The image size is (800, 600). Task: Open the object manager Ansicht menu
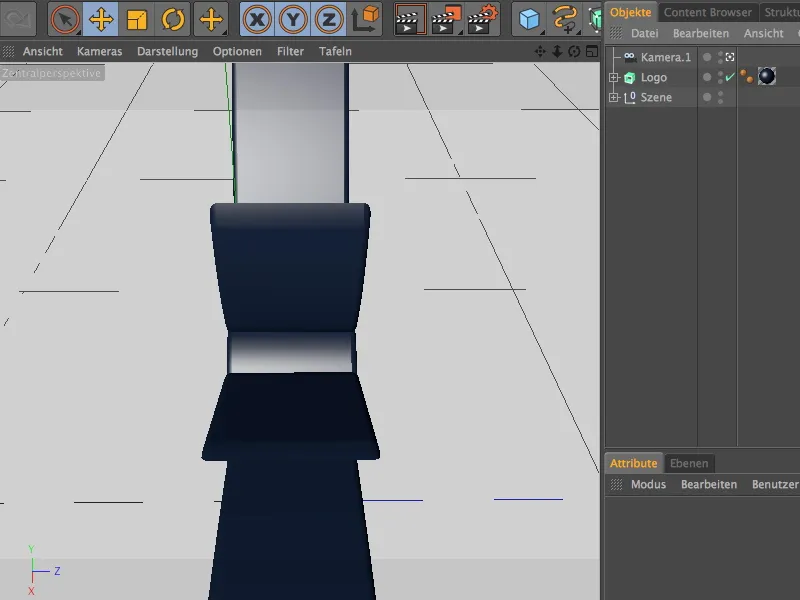click(763, 34)
